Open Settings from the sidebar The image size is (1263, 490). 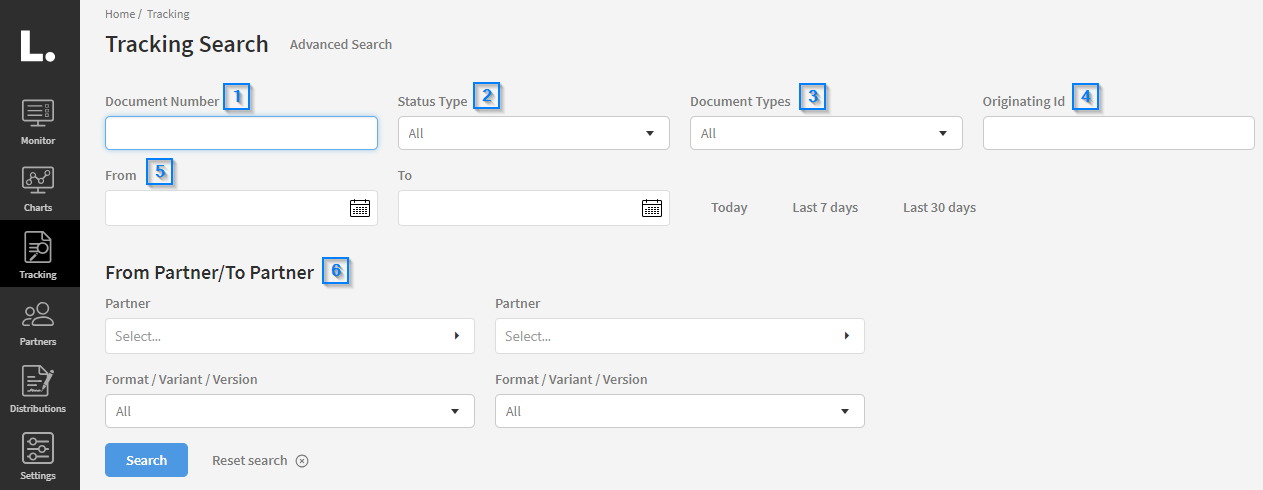pyautogui.click(x=38, y=456)
